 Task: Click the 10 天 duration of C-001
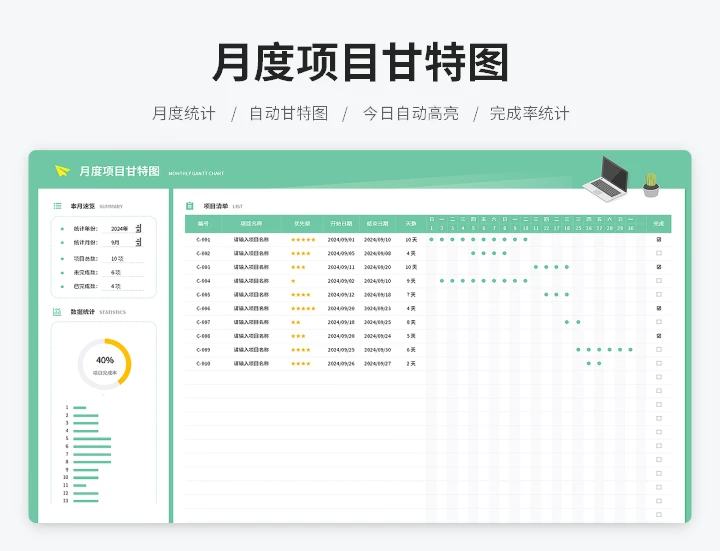tap(411, 240)
